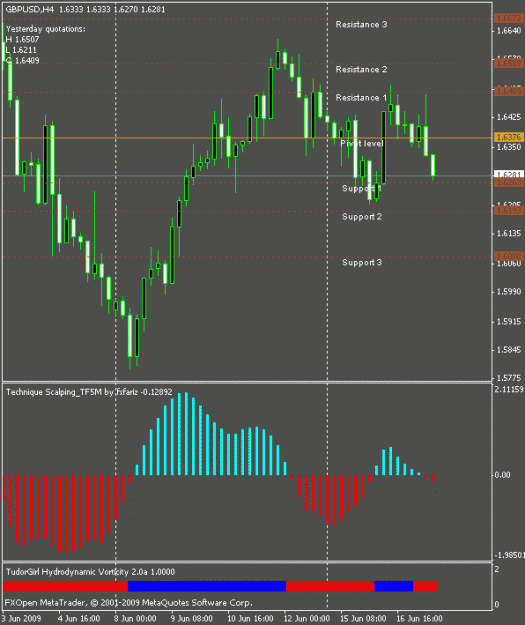Click the 1.6640 price axis value

pyautogui.click(x=509, y=31)
